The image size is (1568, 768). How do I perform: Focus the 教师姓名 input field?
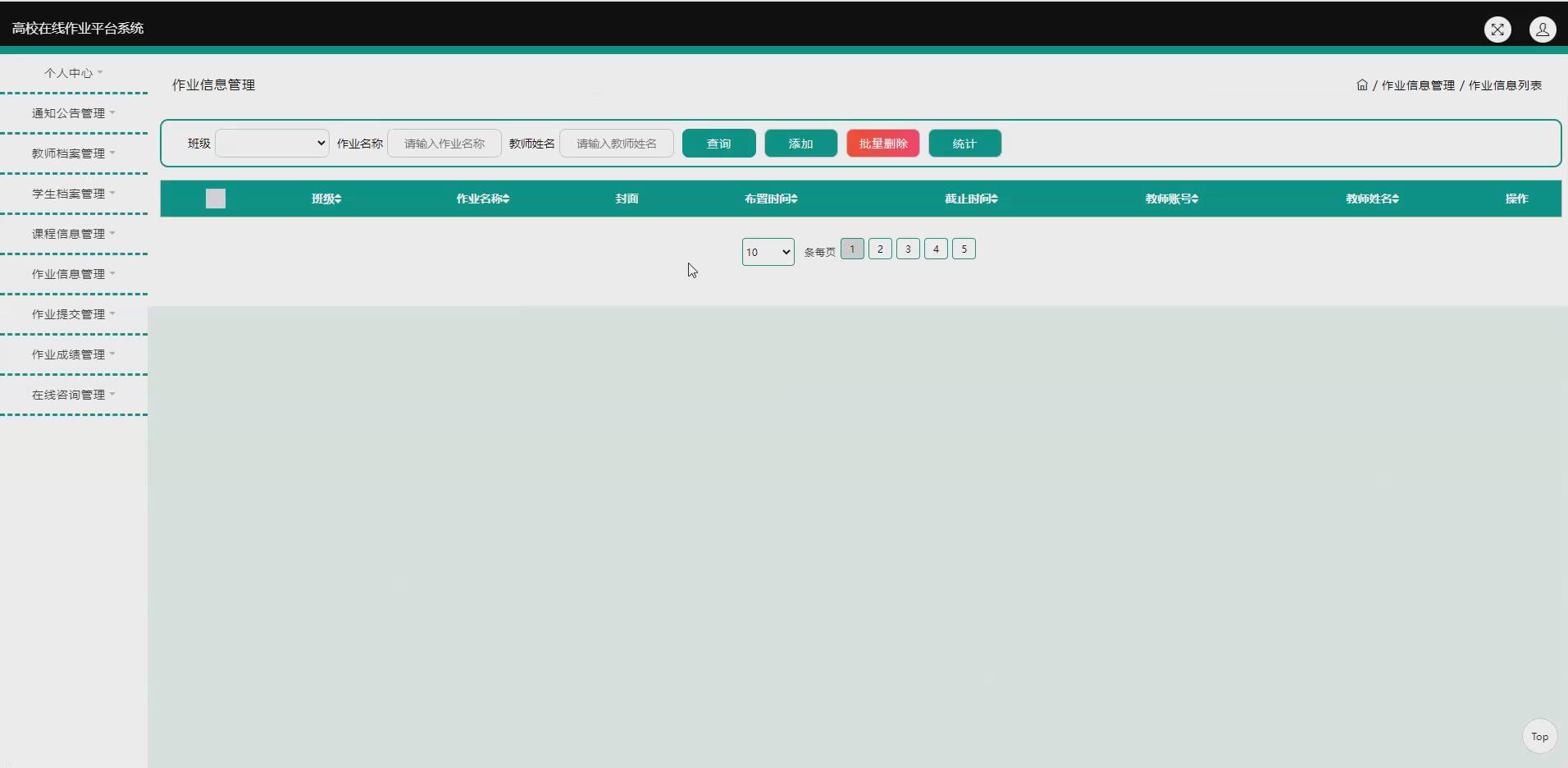(617, 144)
